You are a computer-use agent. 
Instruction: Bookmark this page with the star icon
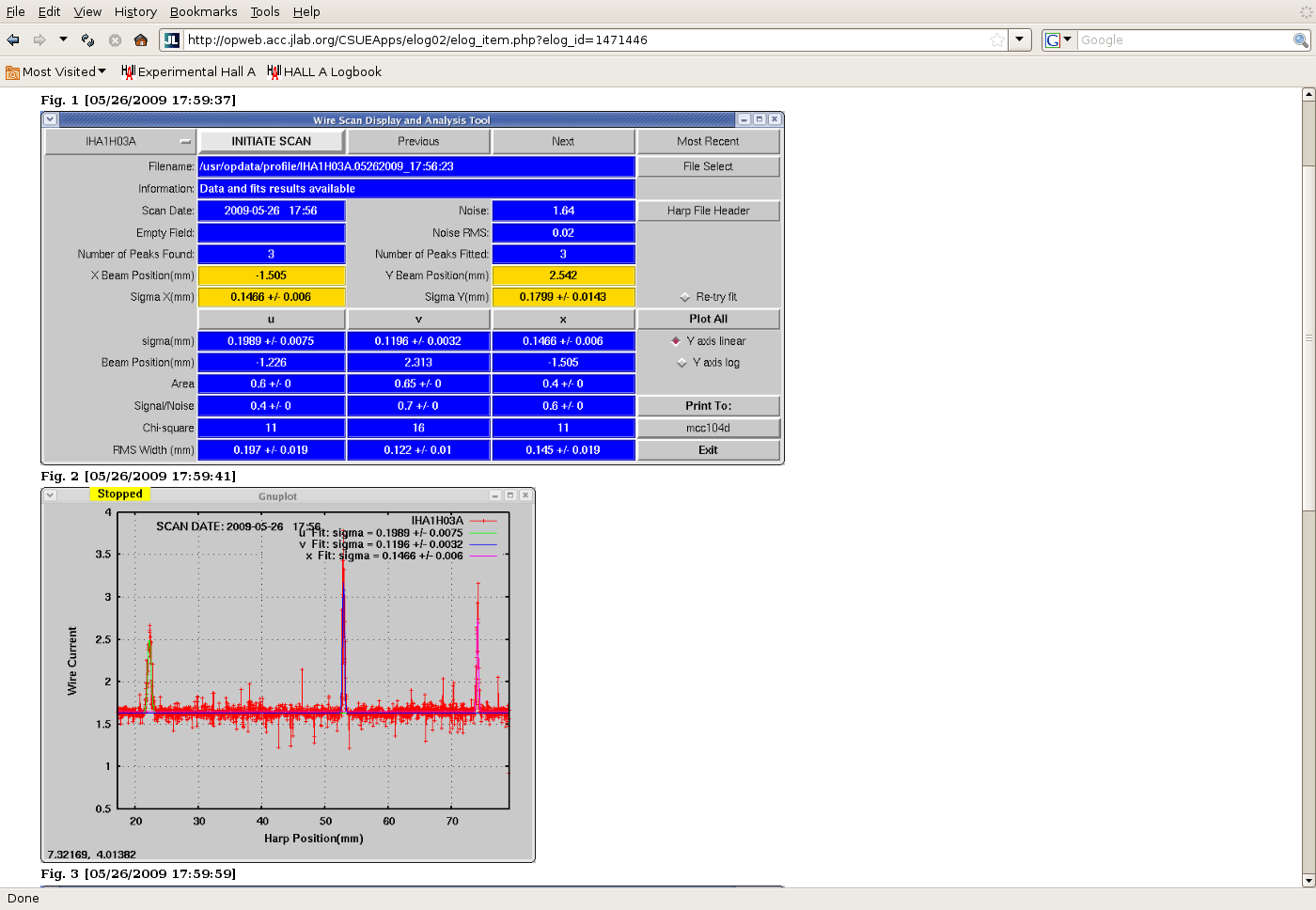pyautogui.click(x=996, y=39)
